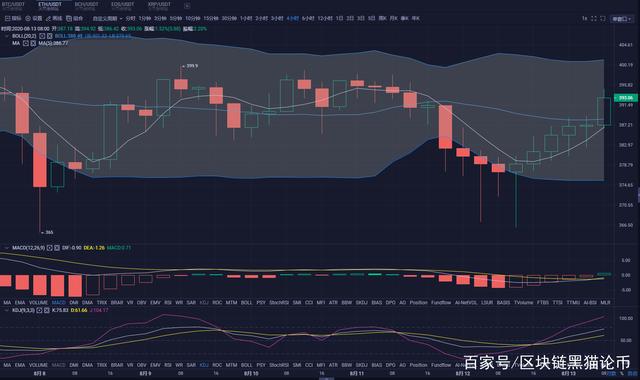Screen dimensions: 640x380
Task: Select the highlighted 4-hour interval
Action: point(293,18)
